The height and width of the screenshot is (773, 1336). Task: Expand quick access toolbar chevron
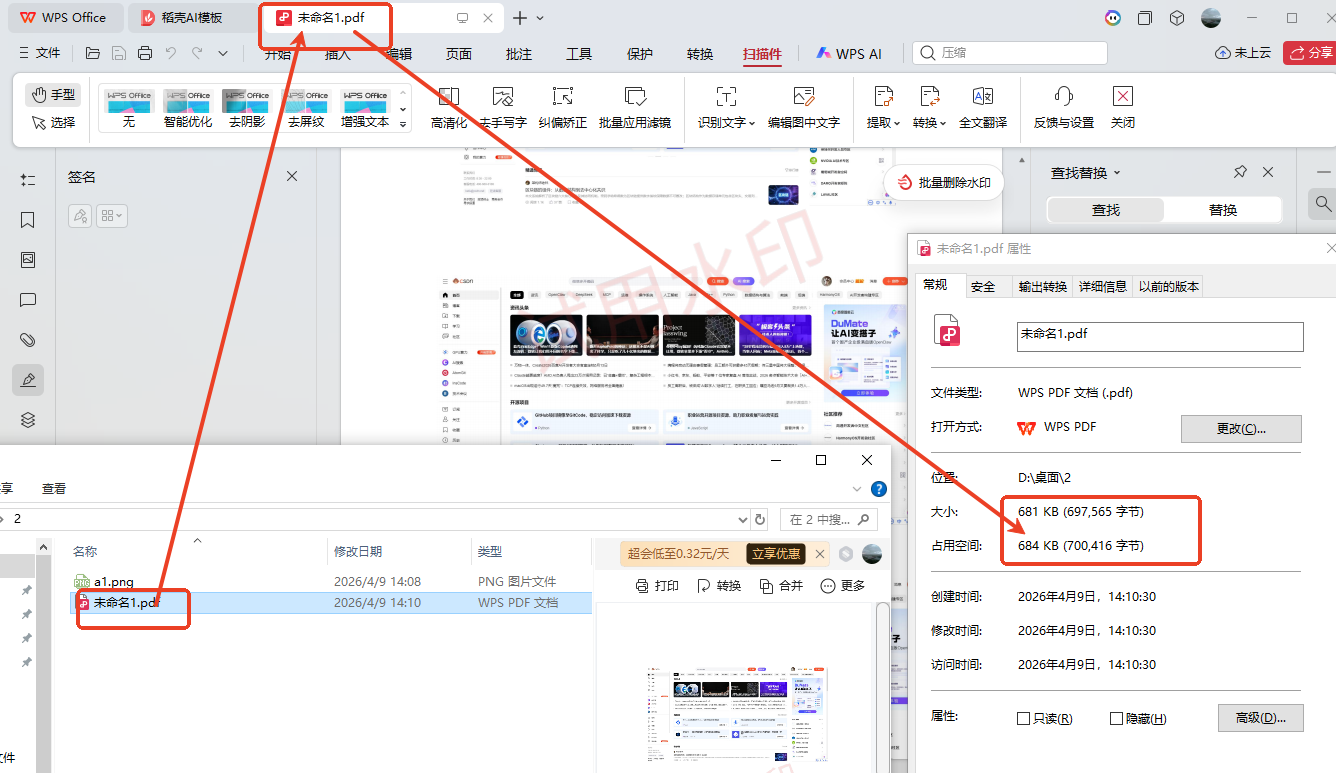coord(223,53)
